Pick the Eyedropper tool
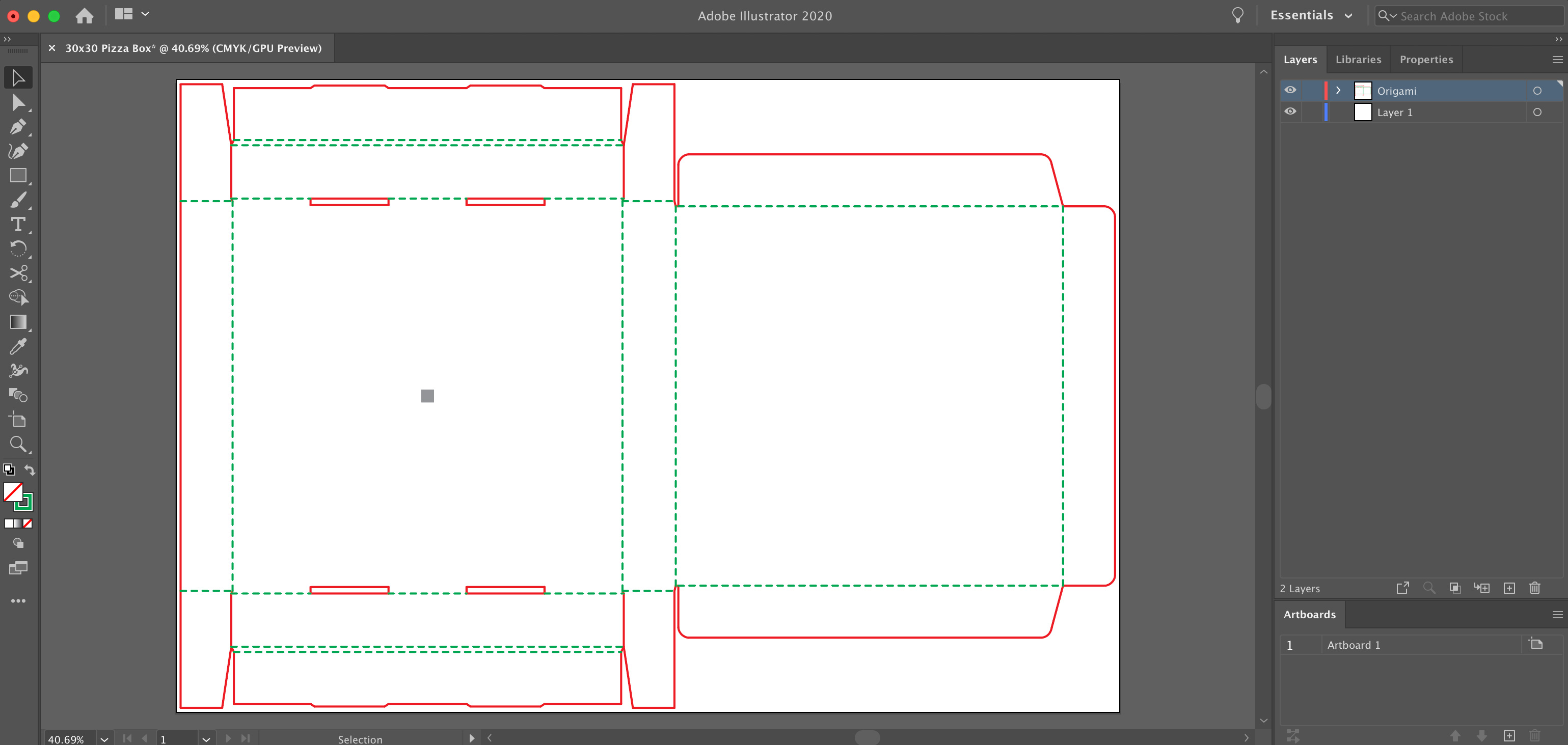Screen dimensions: 1568x745 pos(18,346)
